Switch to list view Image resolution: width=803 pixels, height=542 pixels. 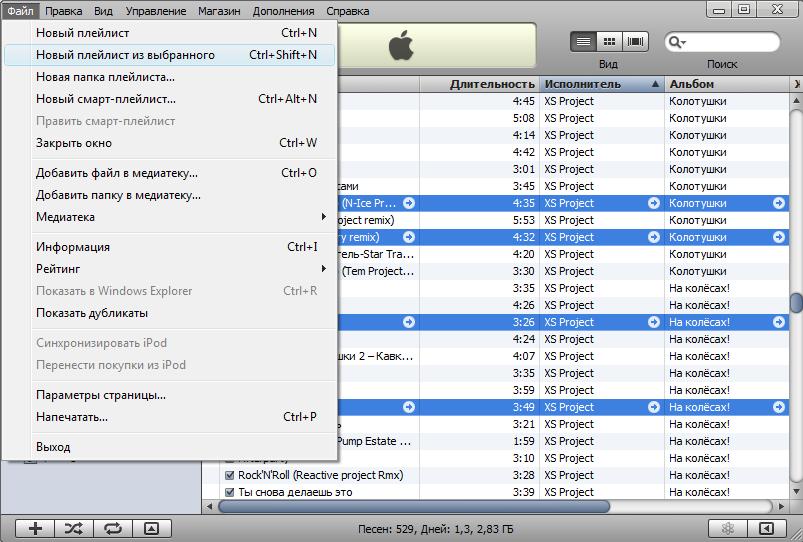tap(582, 41)
